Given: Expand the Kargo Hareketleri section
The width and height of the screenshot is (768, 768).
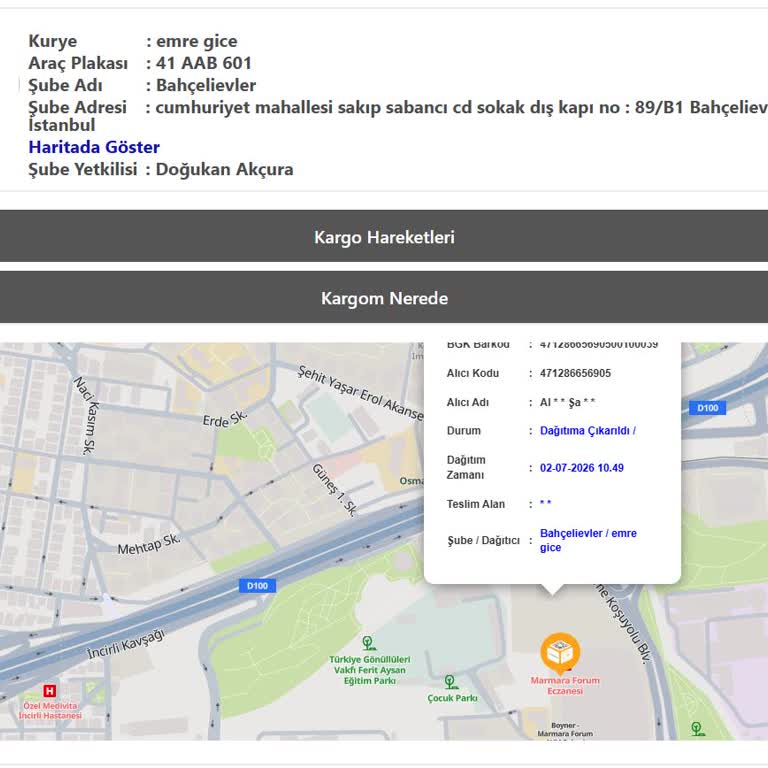Looking at the screenshot, I should pyautogui.click(x=384, y=237).
